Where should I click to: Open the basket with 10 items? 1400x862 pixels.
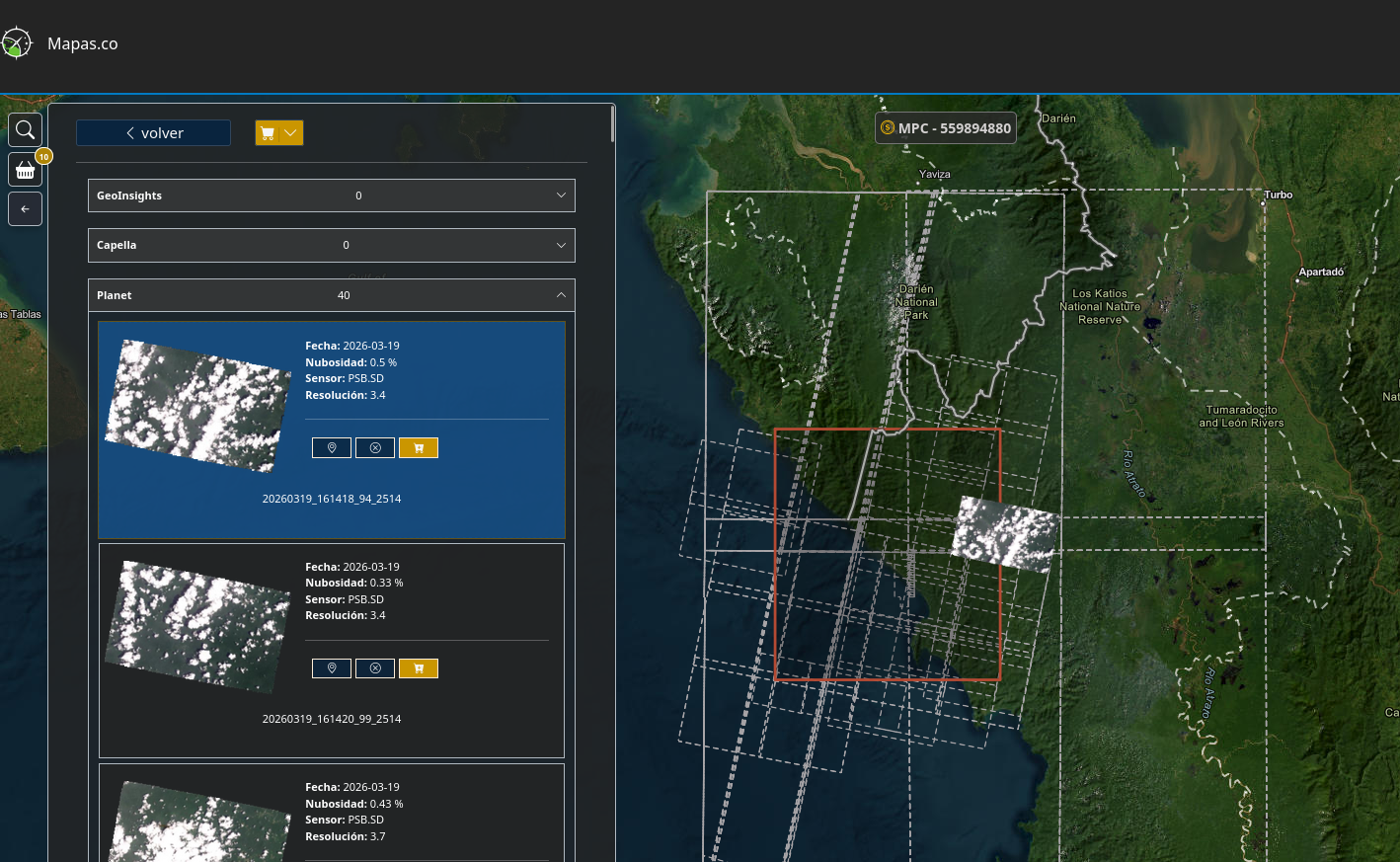pyautogui.click(x=26, y=170)
